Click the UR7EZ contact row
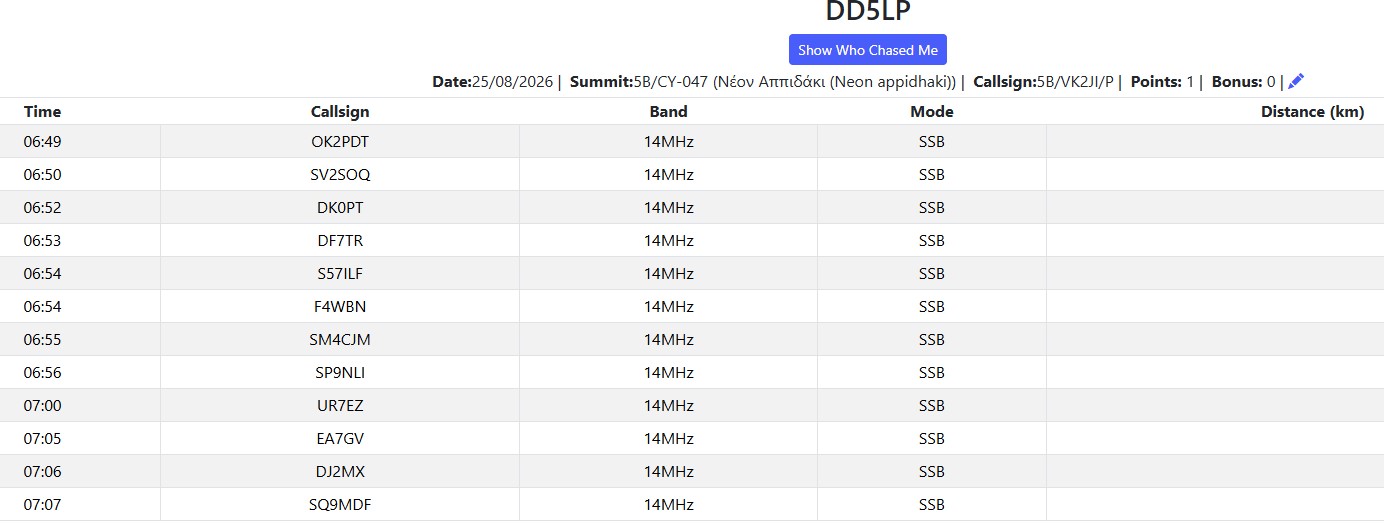The height and width of the screenshot is (525, 1384). (692, 406)
